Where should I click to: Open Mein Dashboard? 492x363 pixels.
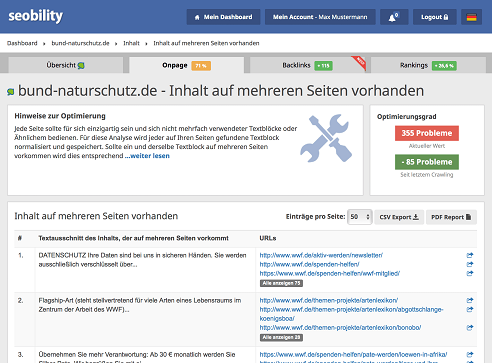(223, 17)
